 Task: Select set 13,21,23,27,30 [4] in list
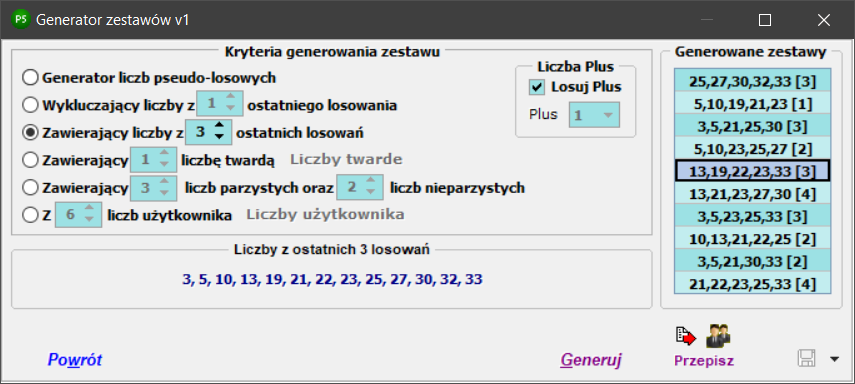click(752, 193)
